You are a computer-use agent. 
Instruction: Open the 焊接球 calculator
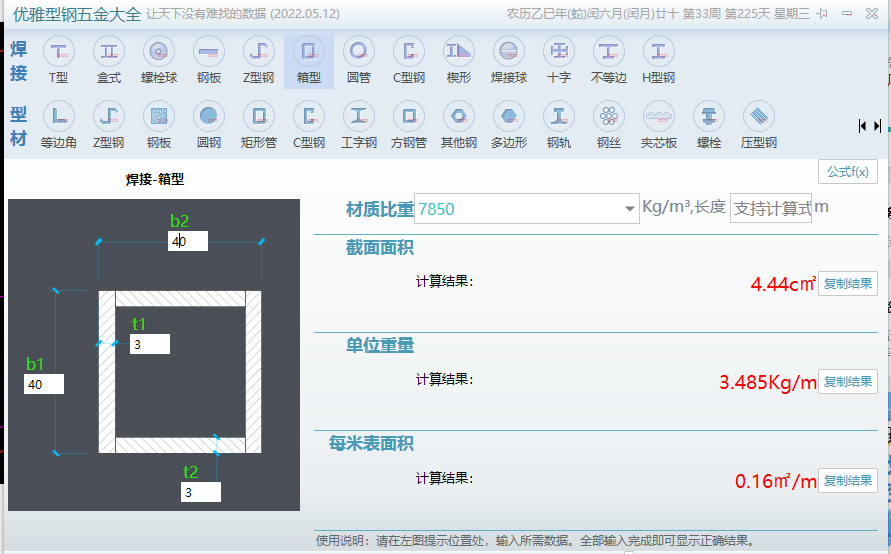tap(509, 60)
